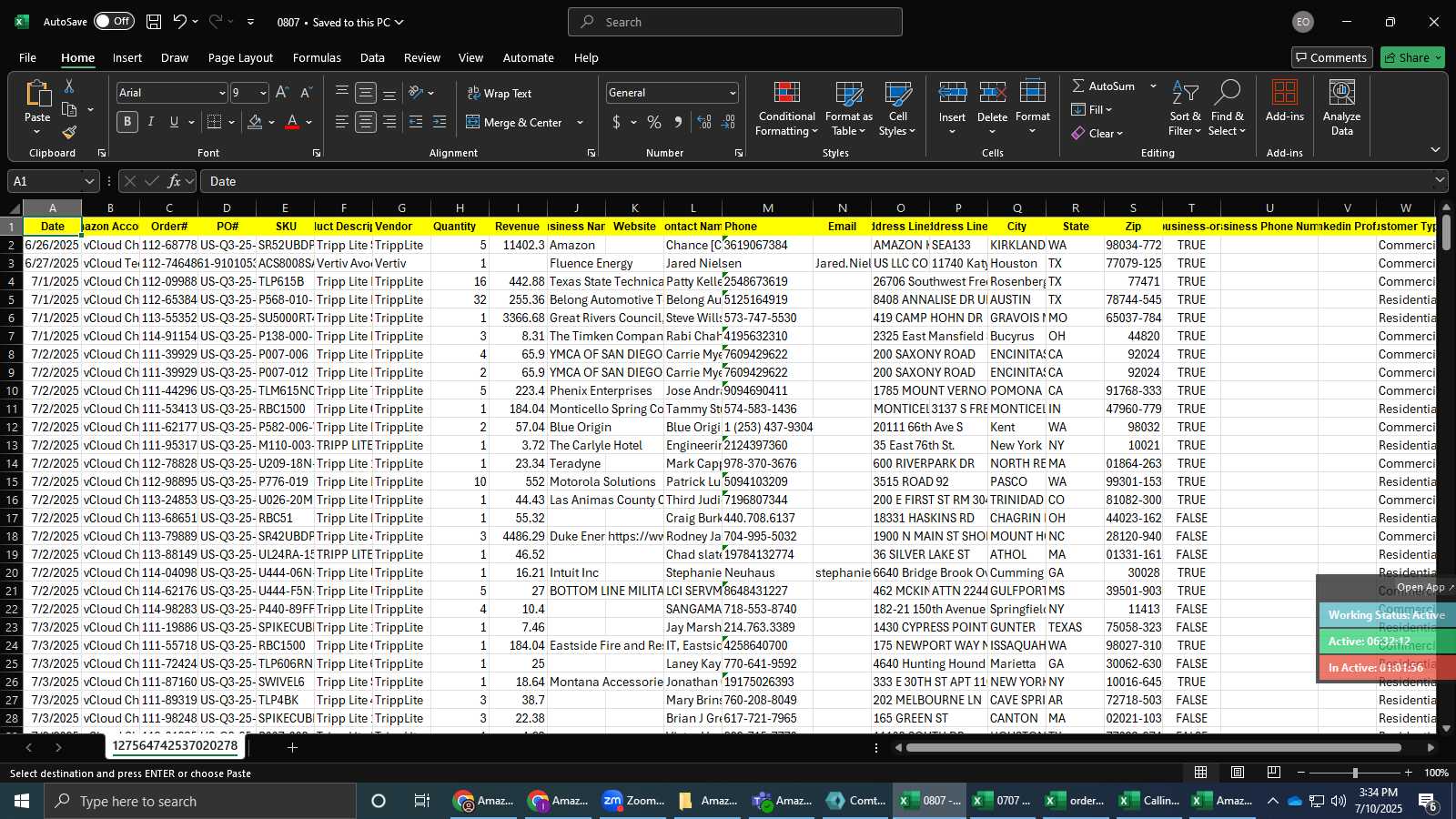Image resolution: width=1456 pixels, height=819 pixels.
Task: Open the Formulas ribbon tab
Action: (317, 57)
